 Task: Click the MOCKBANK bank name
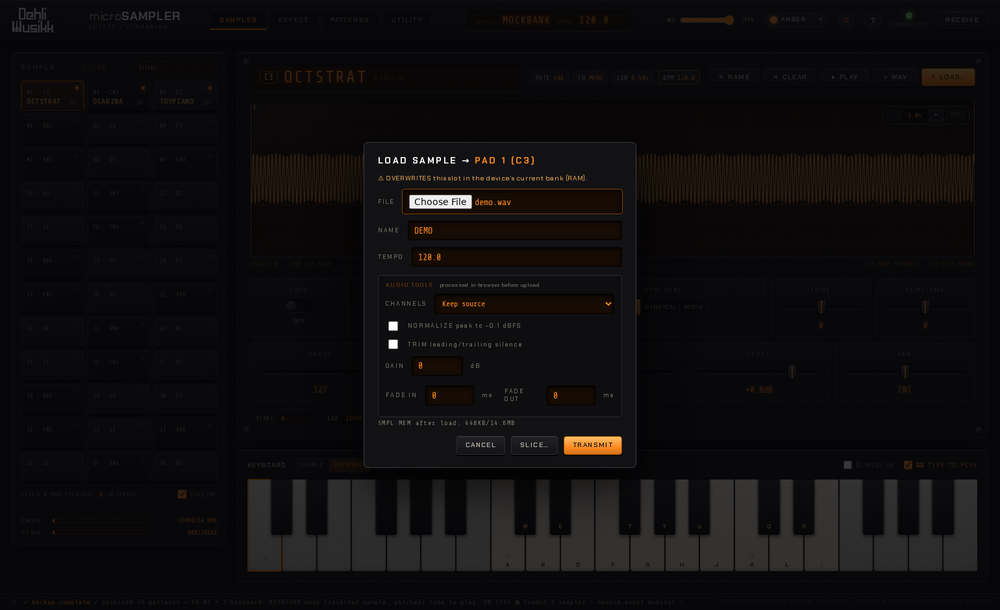526,20
